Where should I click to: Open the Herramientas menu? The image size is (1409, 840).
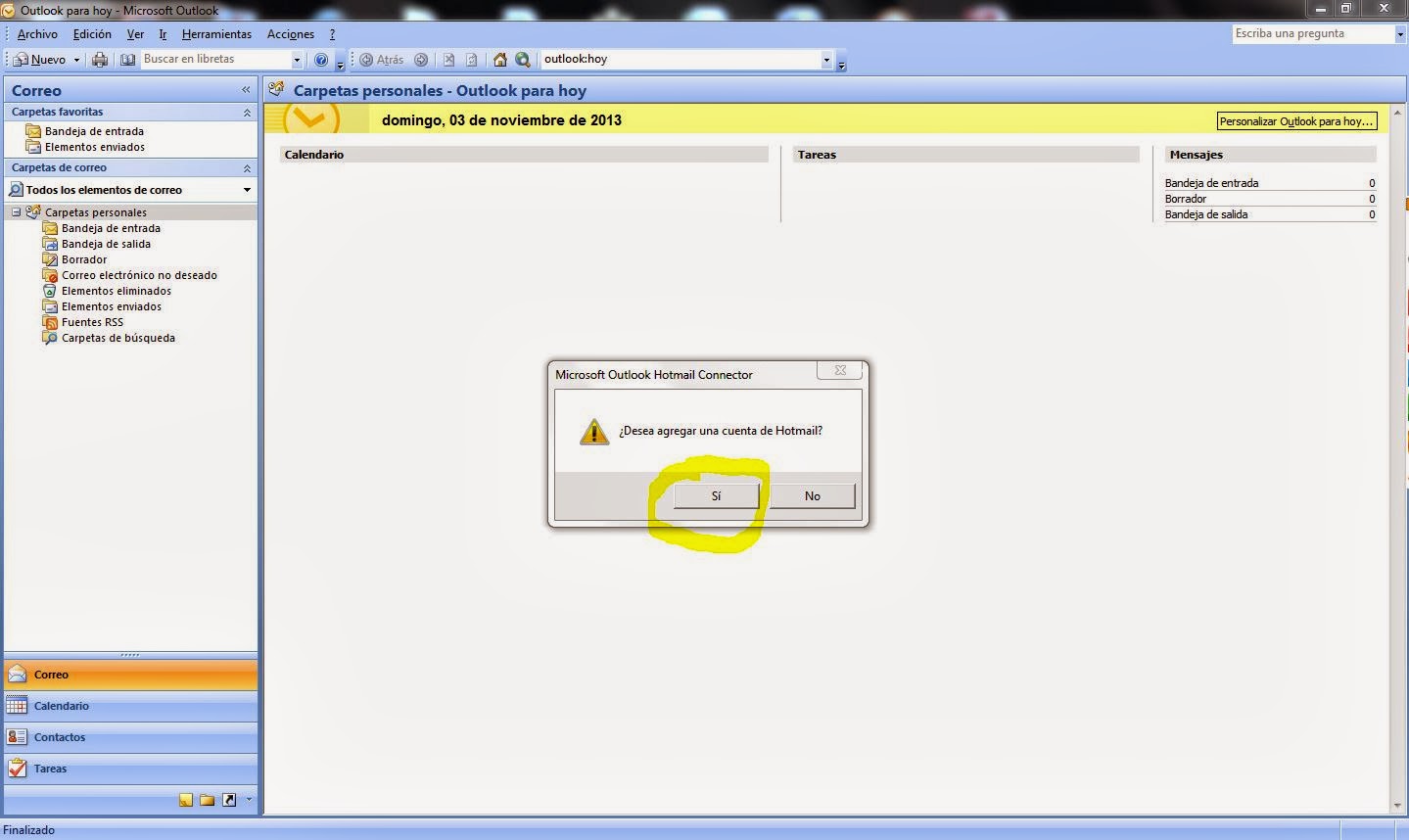[x=216, y=33]
